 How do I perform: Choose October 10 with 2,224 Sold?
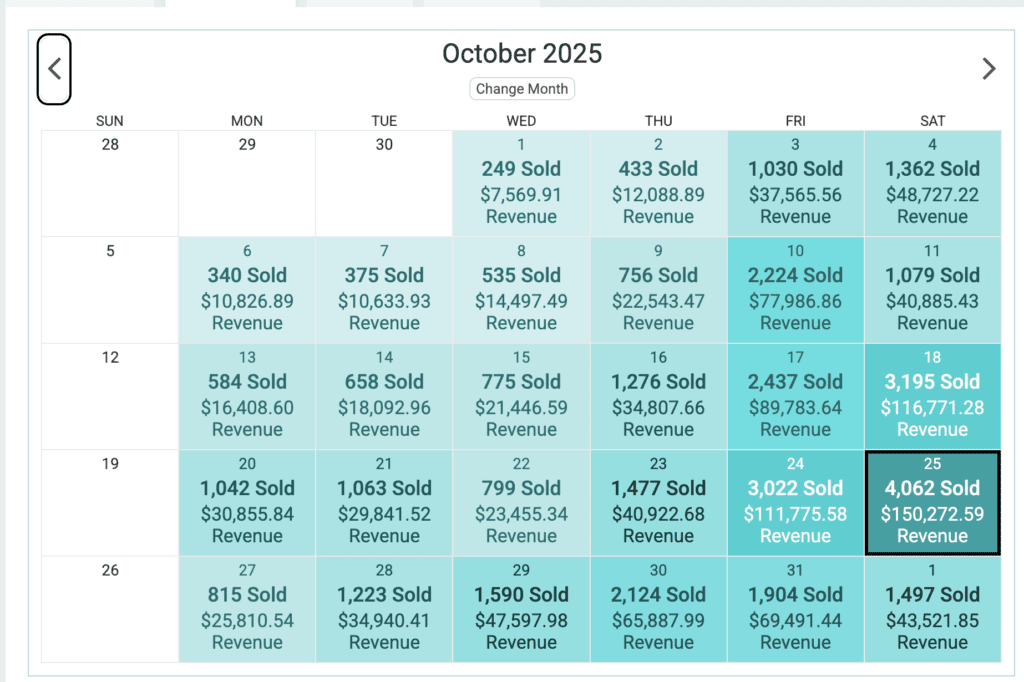pyautogui.click(x=795, y=290)
